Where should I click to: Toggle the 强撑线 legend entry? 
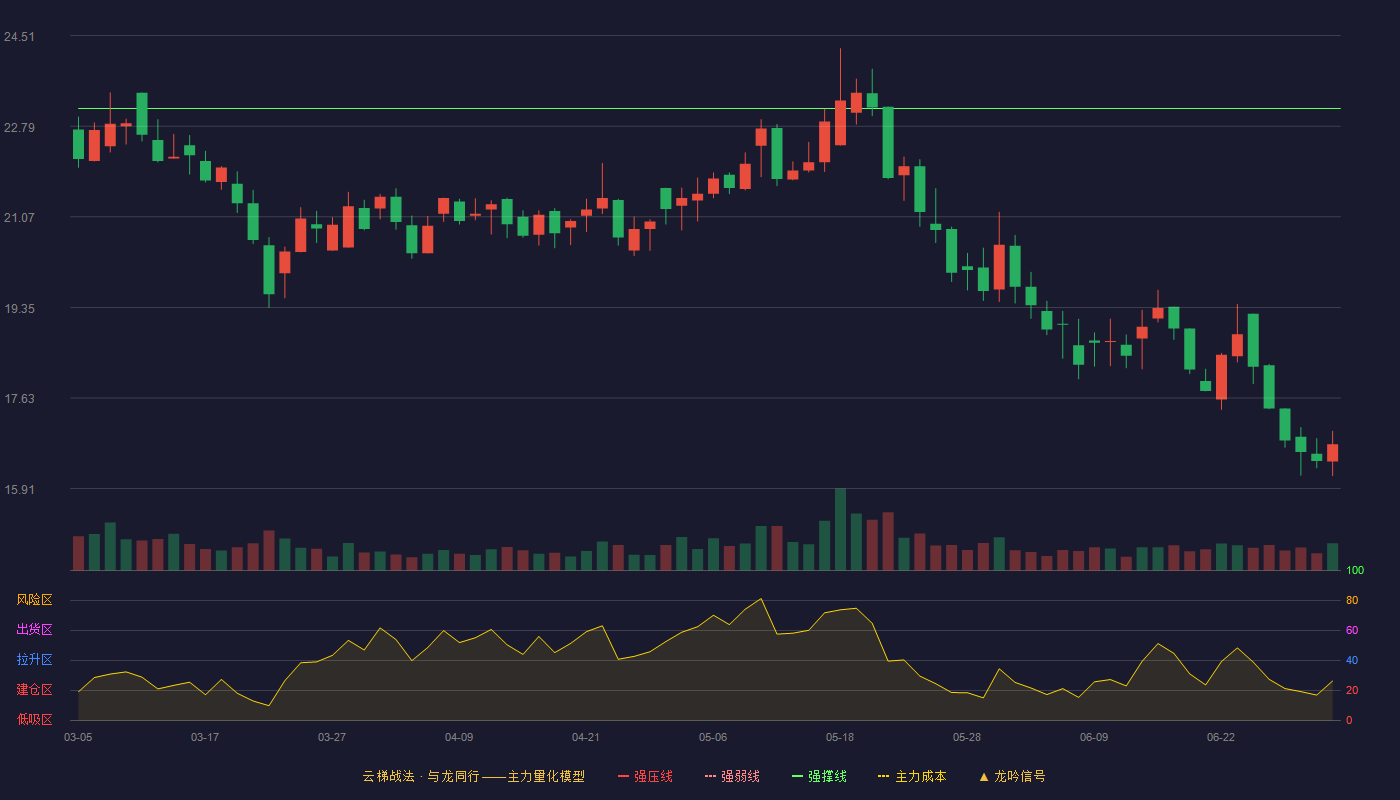[x=819, y=776]
